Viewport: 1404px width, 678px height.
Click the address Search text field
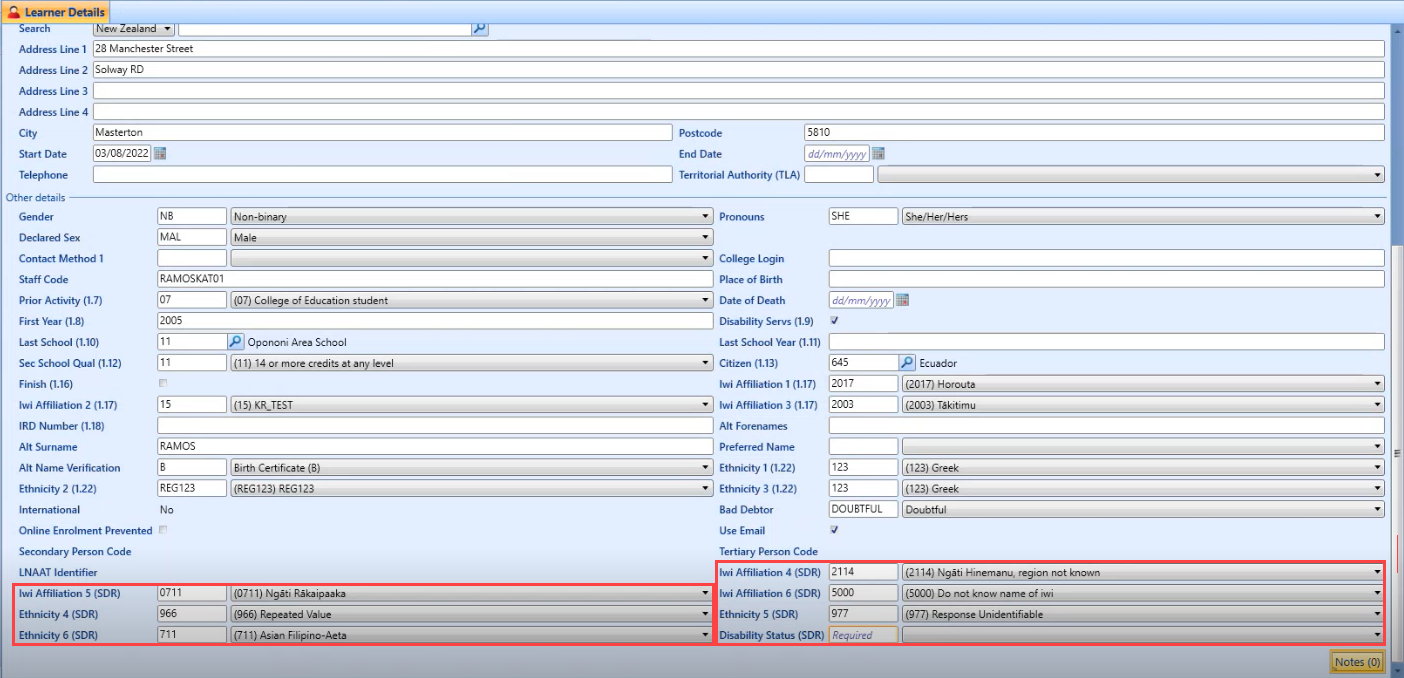(x=324, y=29)
